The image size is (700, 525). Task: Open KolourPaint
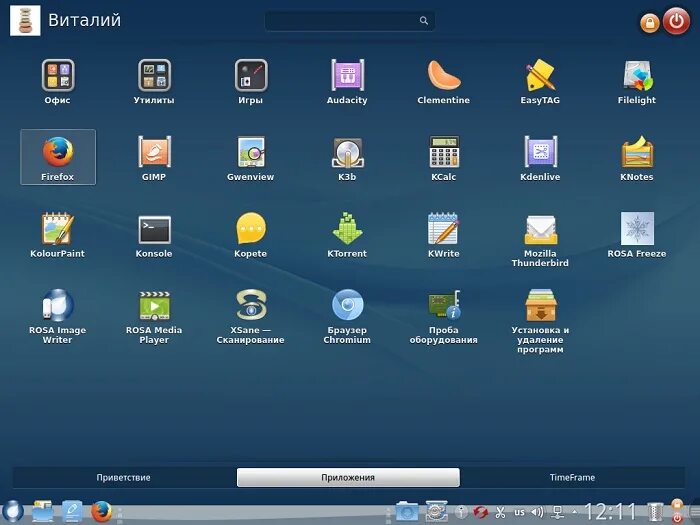pyautogui.click(x=58, y=235)
